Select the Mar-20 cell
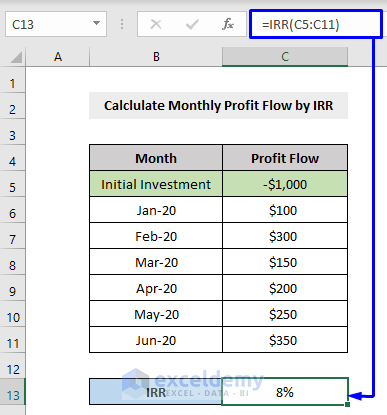 click(156, 262)
